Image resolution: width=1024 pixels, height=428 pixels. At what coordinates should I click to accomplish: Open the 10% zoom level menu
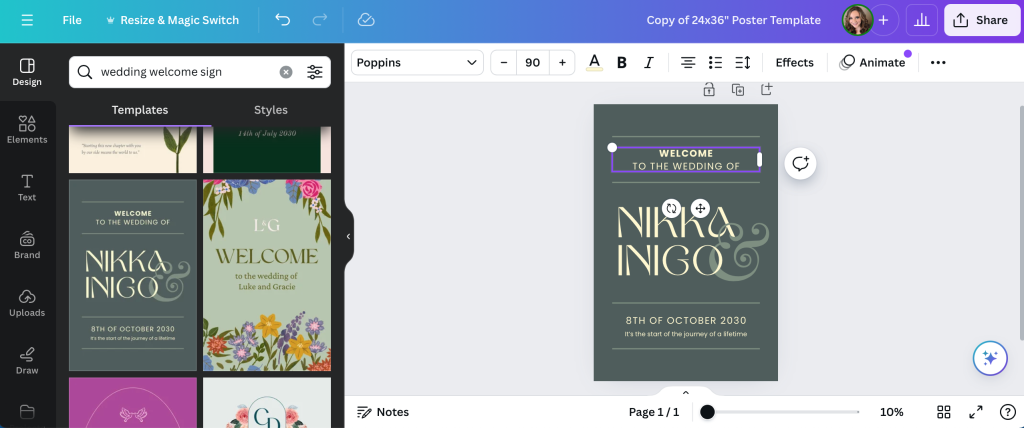(x=891, y=412)
